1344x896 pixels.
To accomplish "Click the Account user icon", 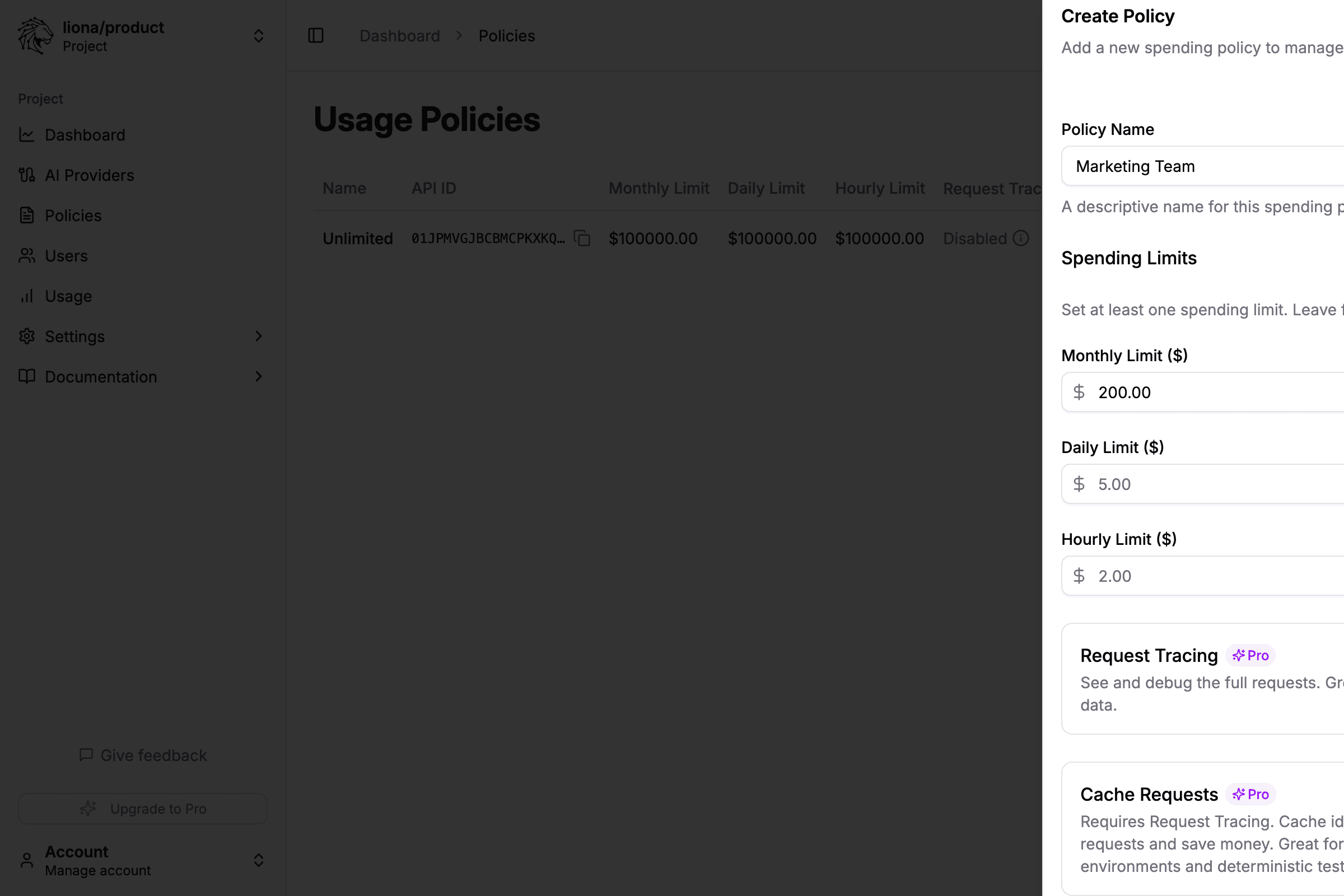I will [x=27, y=860].
